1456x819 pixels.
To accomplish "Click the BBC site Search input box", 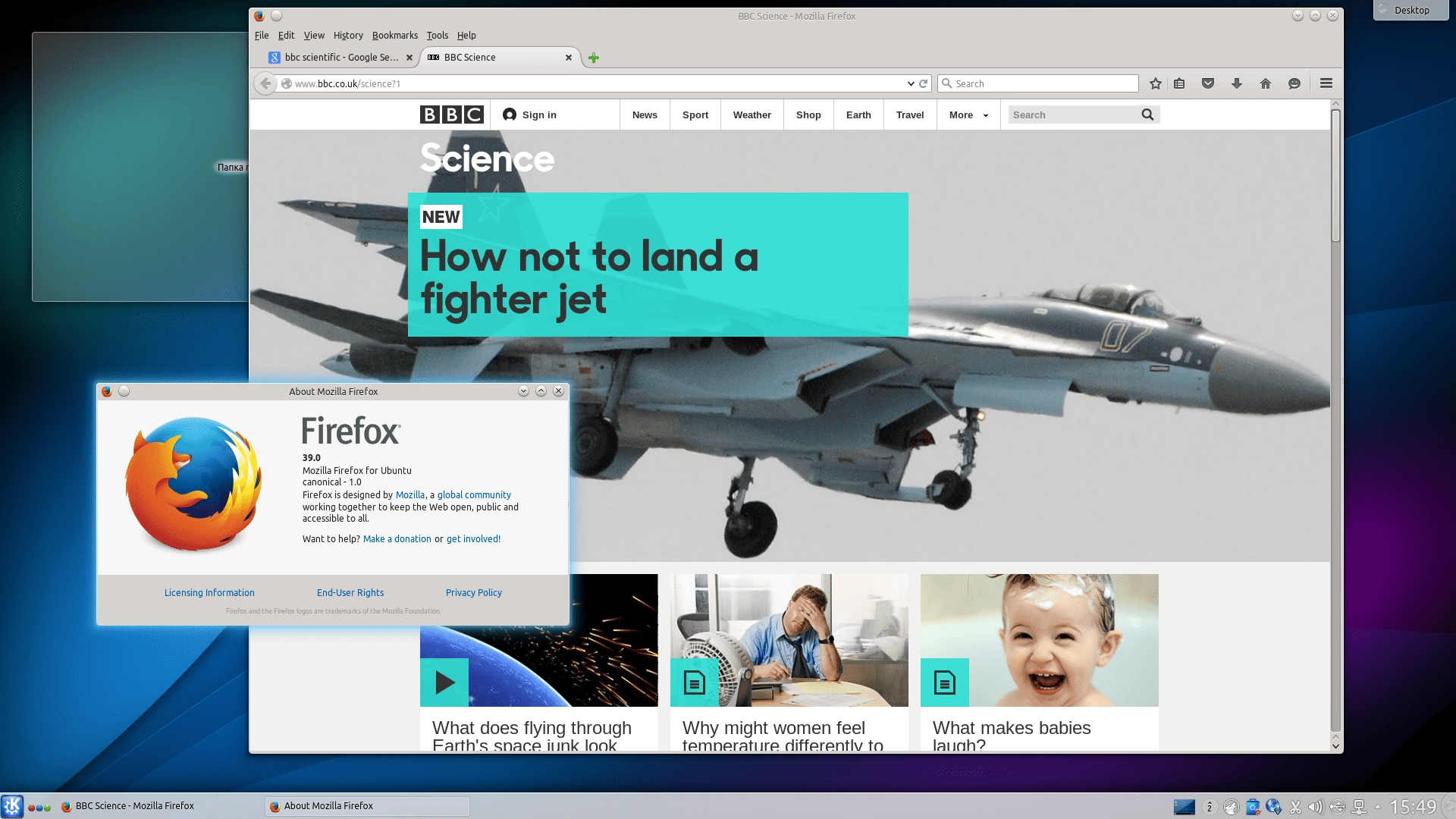I will point(1073,115).
